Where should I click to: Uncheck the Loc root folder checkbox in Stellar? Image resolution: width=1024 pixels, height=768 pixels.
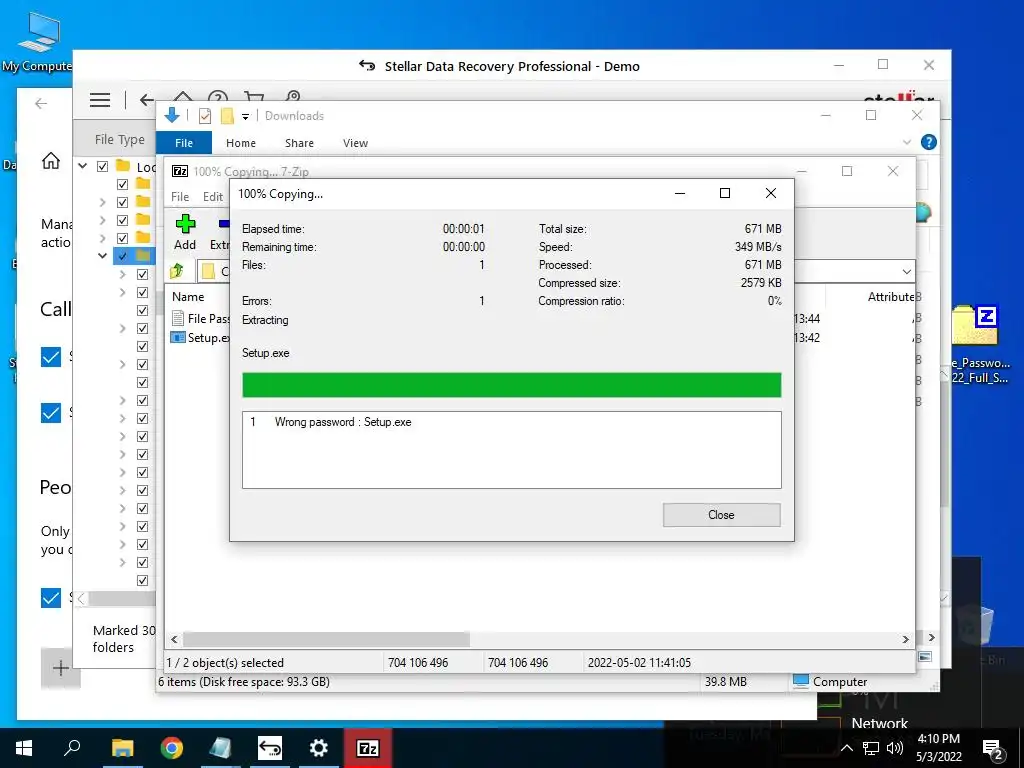click(103, 167)
